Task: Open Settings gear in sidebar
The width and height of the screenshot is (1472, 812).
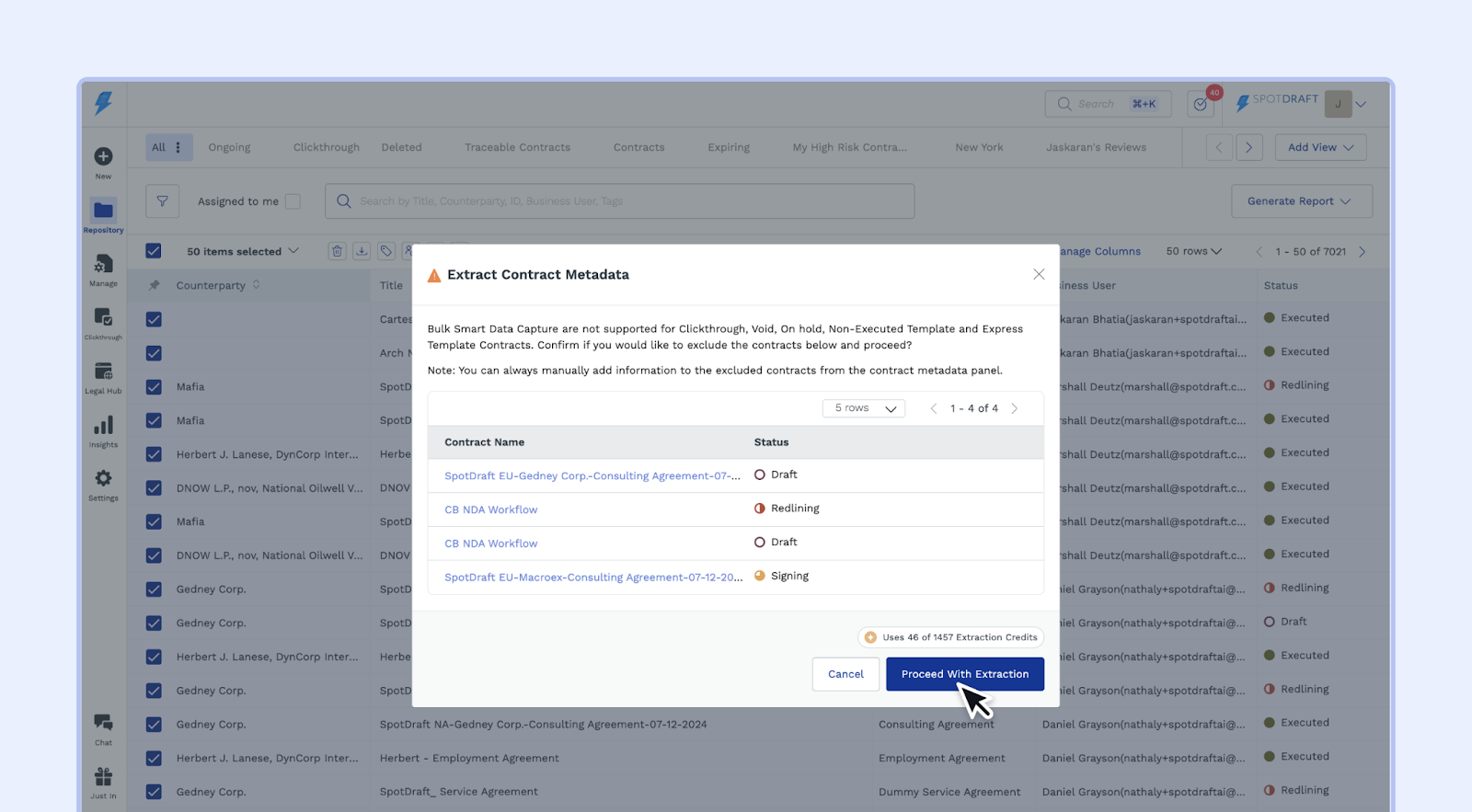Action: [103, 479]
